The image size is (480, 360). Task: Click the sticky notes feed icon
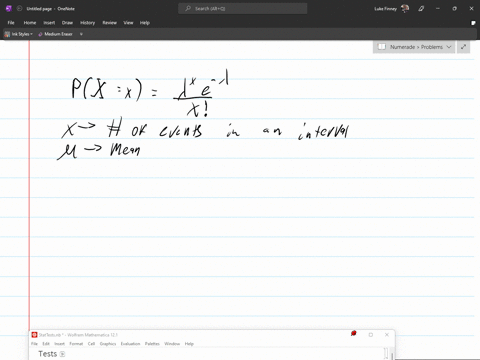473,23
